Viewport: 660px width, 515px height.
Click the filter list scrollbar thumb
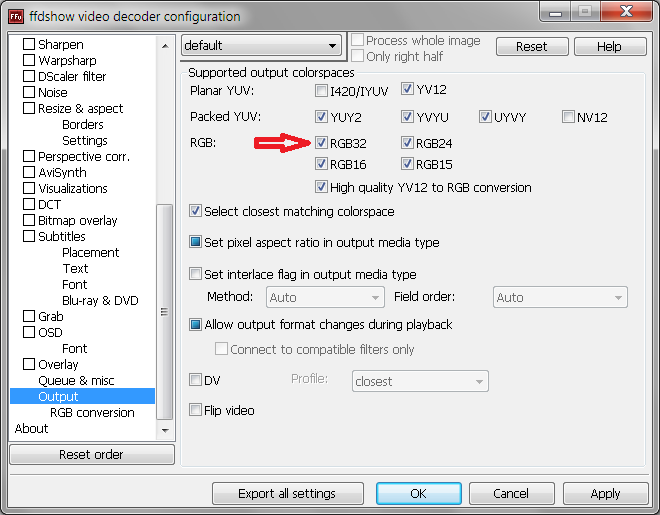[165, 312]
